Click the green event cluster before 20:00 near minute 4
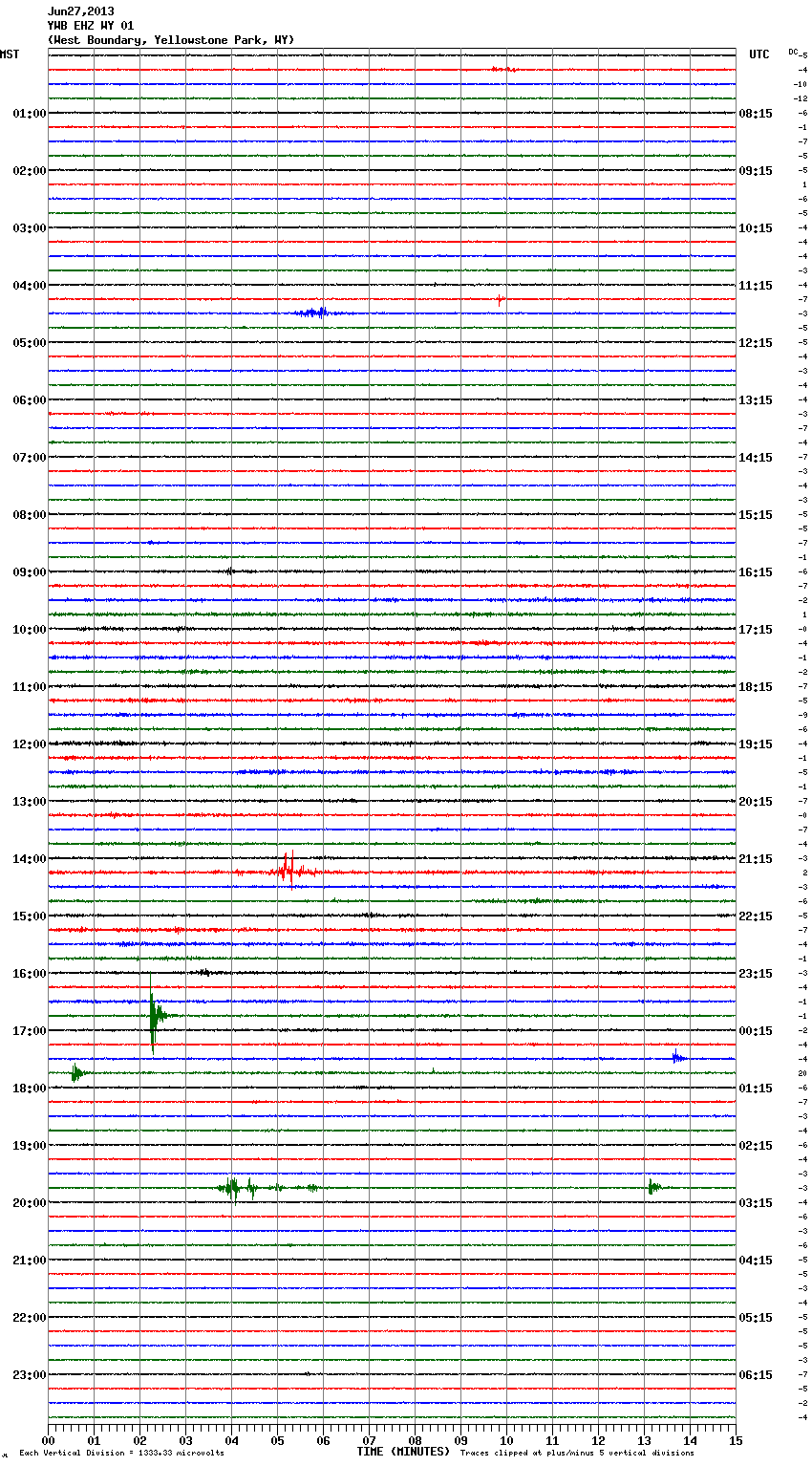The height and width of the screenshot is (1466, 812). pyautogui.click(x=236, y=1188)
